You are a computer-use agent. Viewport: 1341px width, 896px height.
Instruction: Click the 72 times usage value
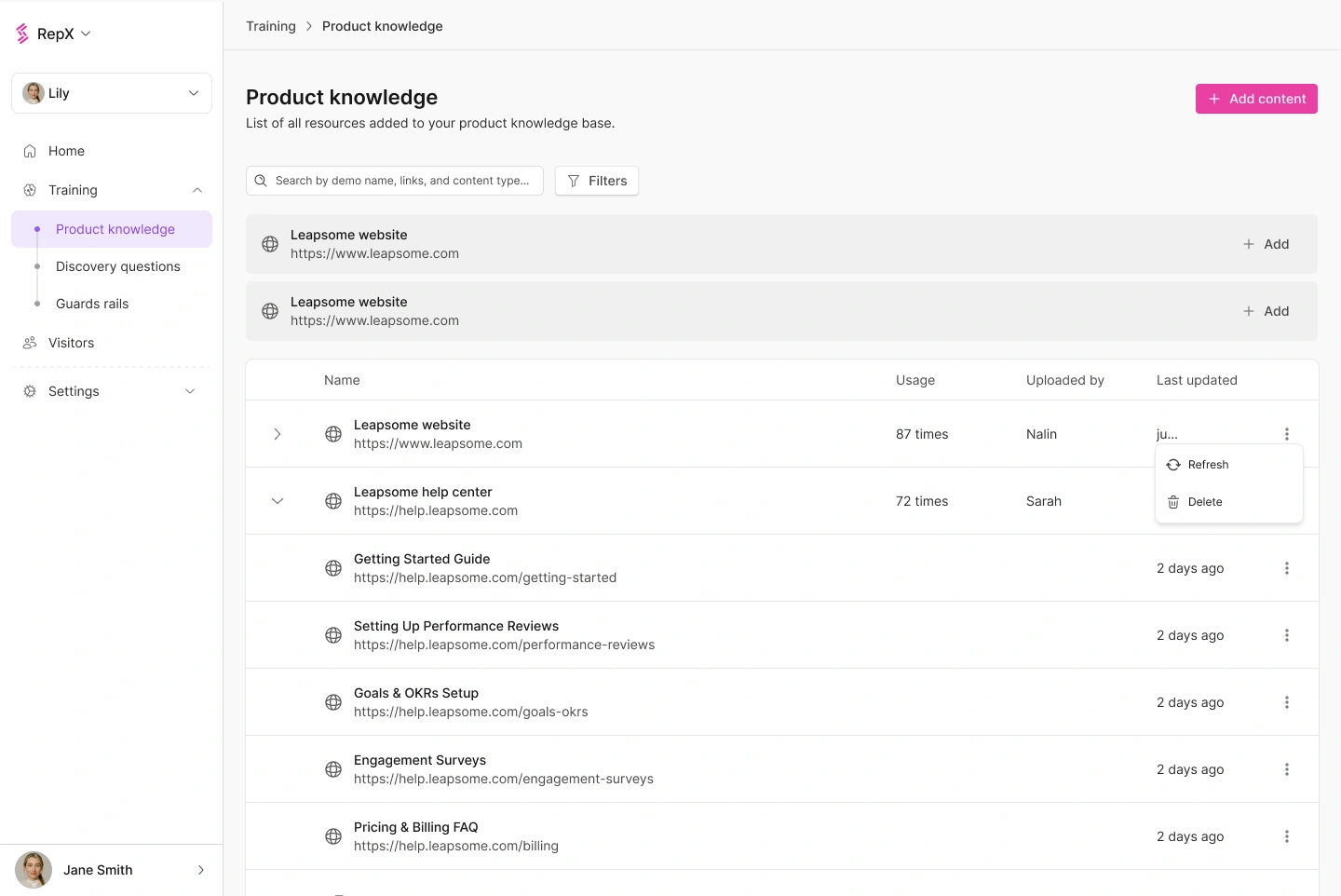click(922, 501)
